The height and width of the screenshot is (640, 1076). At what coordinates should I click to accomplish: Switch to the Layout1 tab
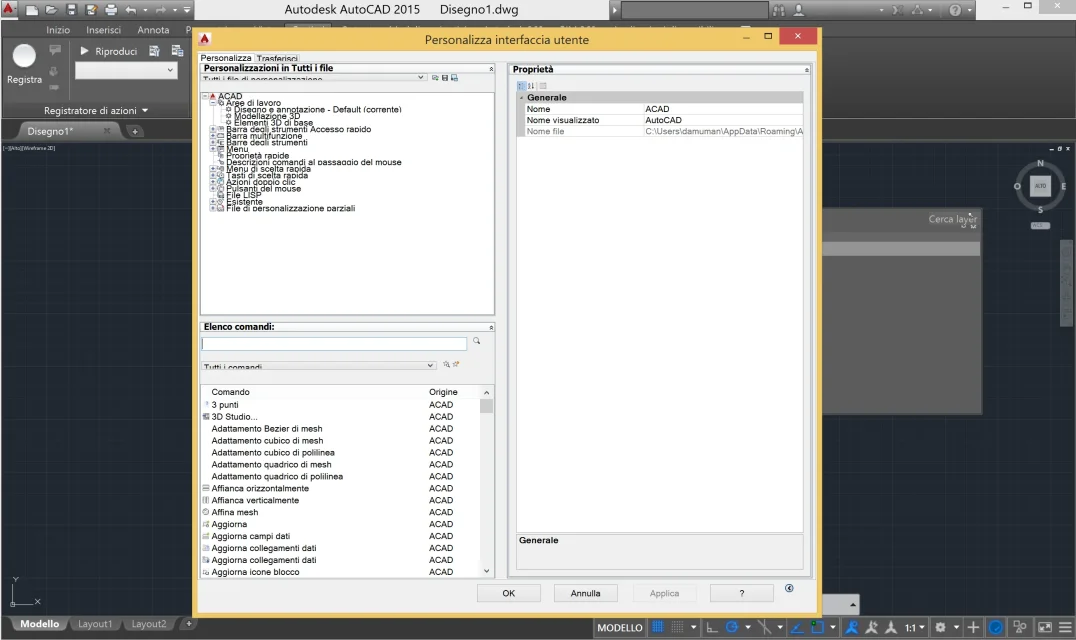click(95, 624)
